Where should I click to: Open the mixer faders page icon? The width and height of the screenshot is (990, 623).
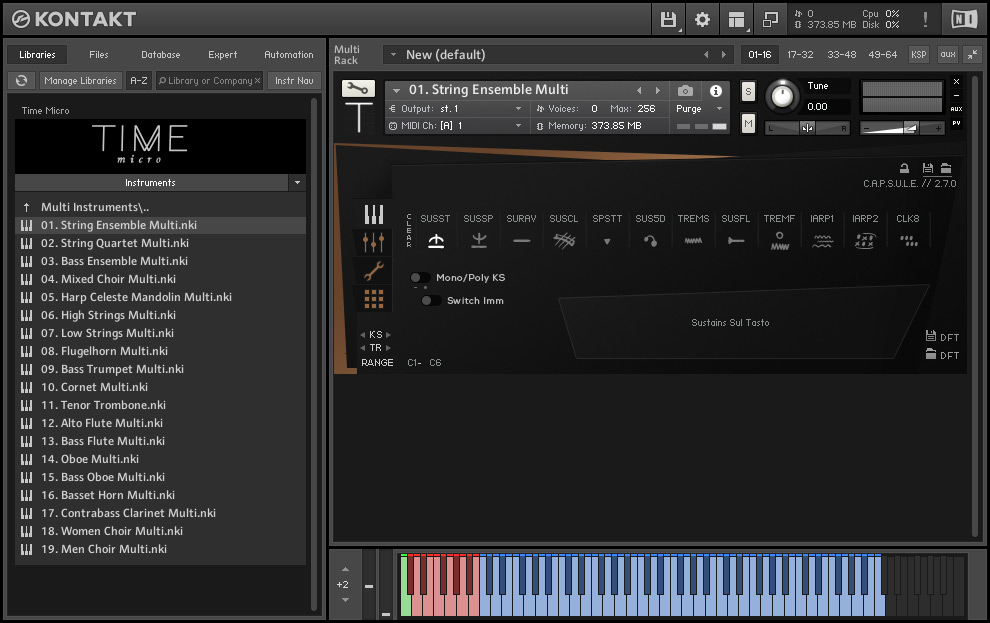[x=373, y=242]
